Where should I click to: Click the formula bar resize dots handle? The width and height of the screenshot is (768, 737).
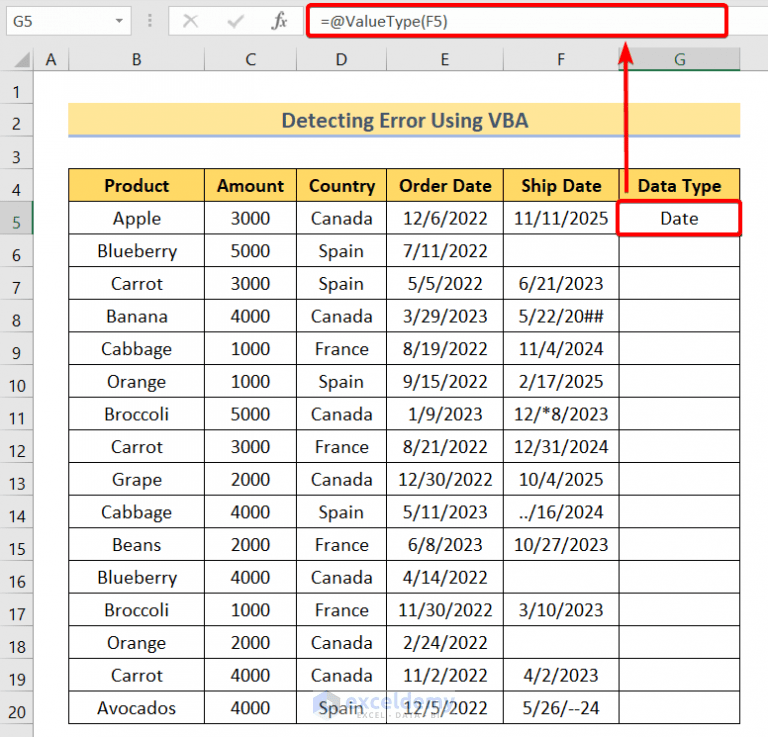(x=150, y=21)
